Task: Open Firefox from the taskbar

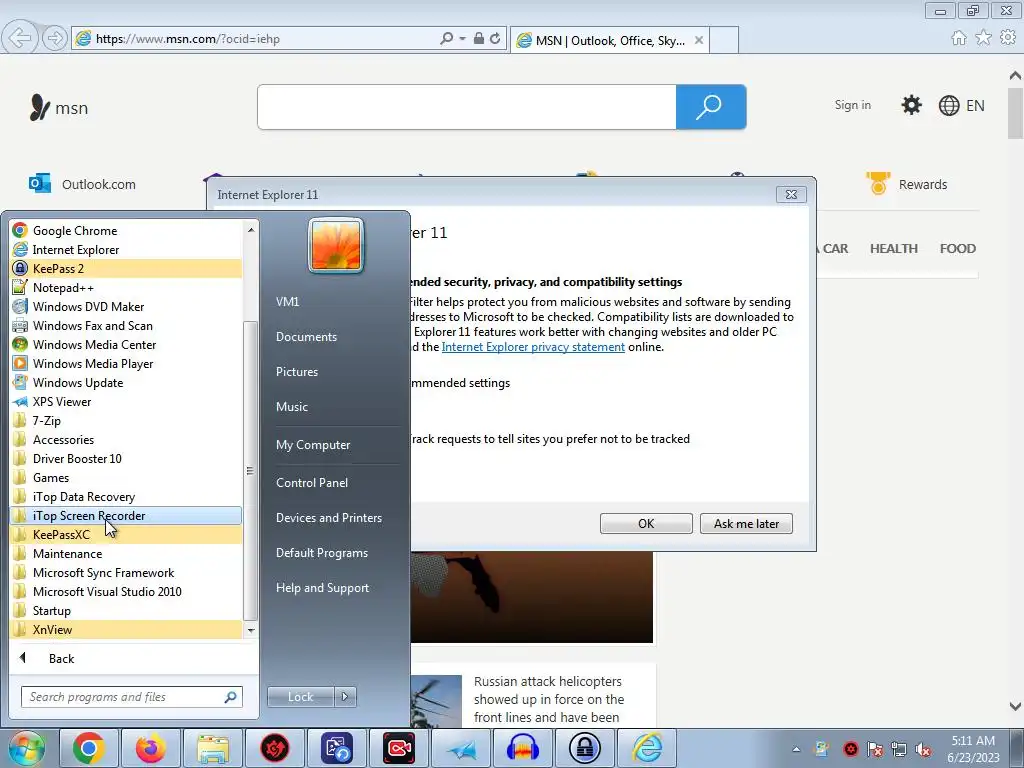Action: 151,748
